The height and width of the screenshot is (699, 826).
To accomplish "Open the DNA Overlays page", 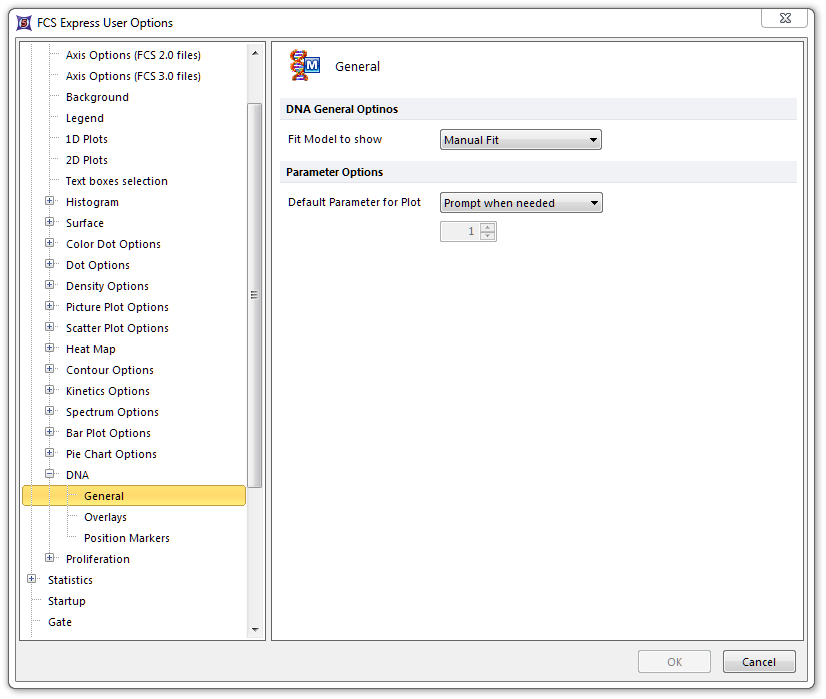I will [105, 517].
